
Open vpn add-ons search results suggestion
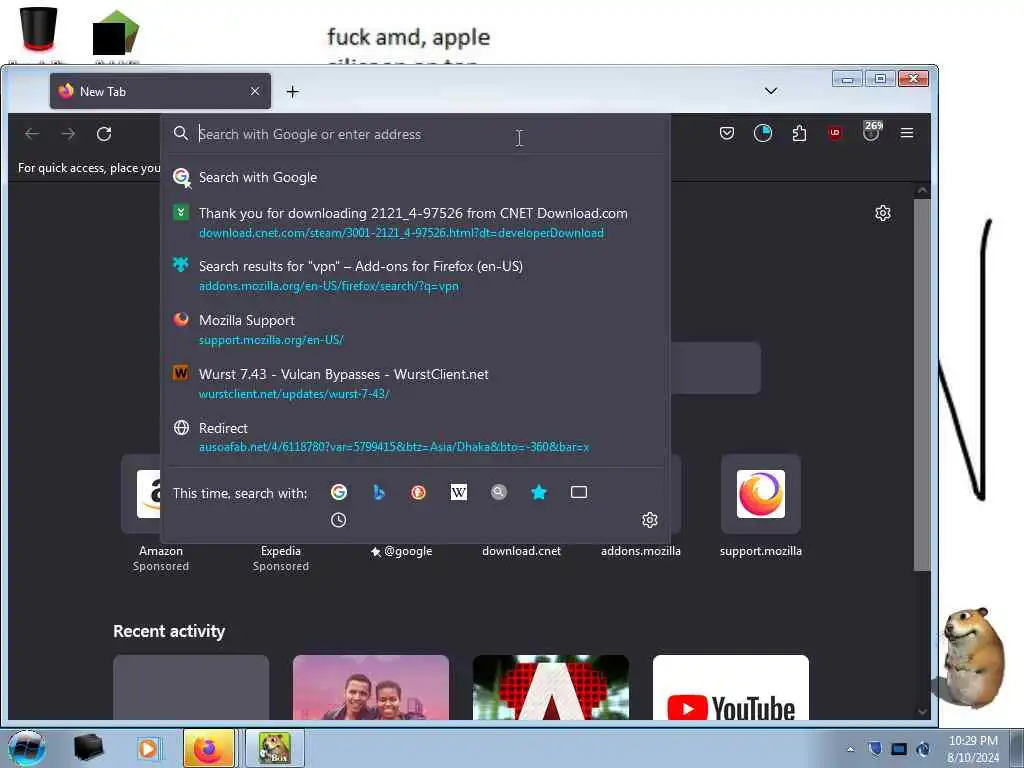pyautogui.click(x=415, y=276)
